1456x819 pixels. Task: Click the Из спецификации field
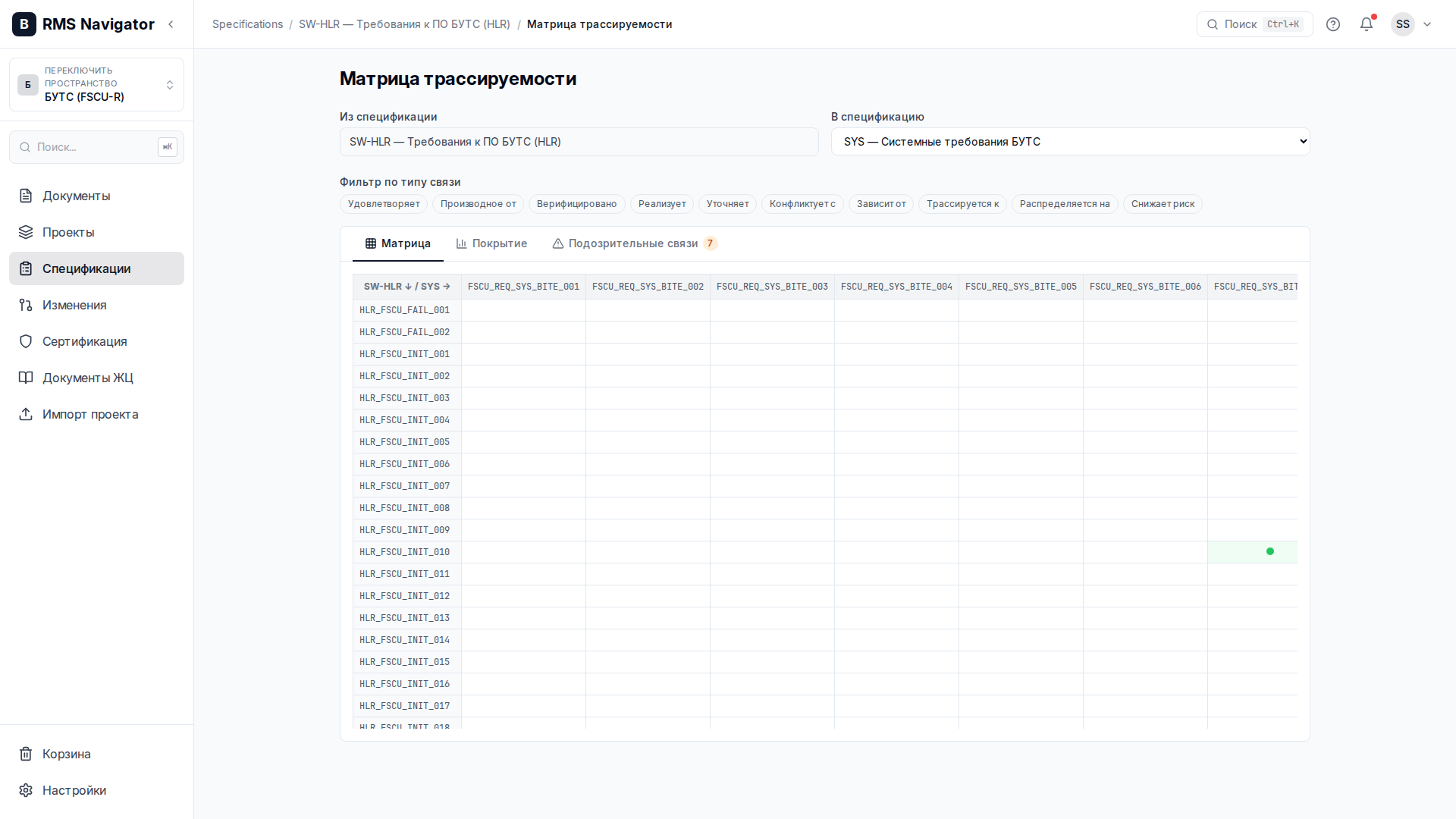tap(579, 142)
